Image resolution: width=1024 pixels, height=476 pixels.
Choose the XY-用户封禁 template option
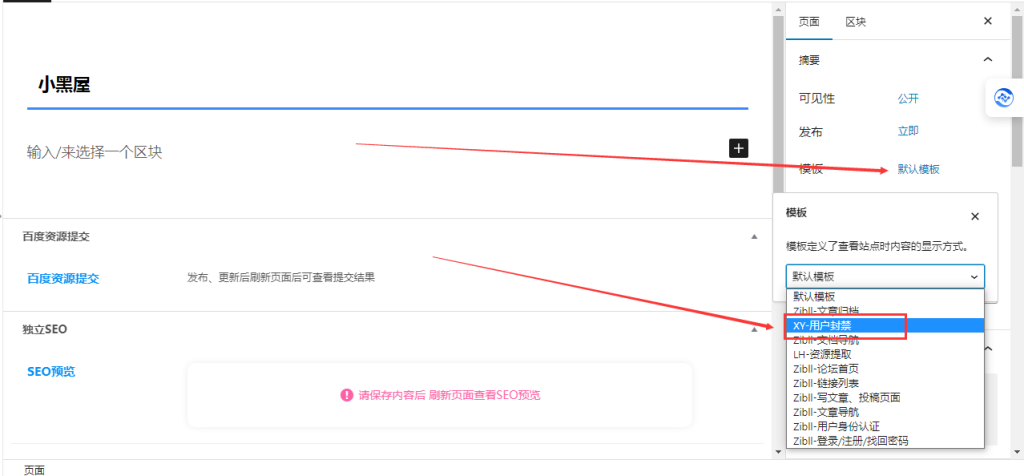coord(885,325)
